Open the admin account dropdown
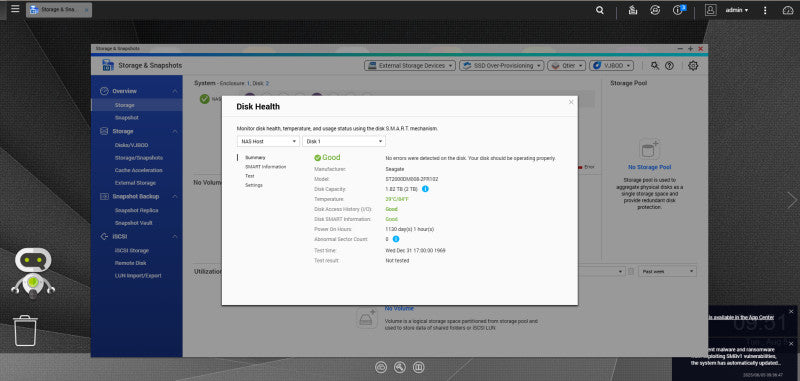This screenshot has width=800, height=381. pyautogui.click(x=737, y=10)
